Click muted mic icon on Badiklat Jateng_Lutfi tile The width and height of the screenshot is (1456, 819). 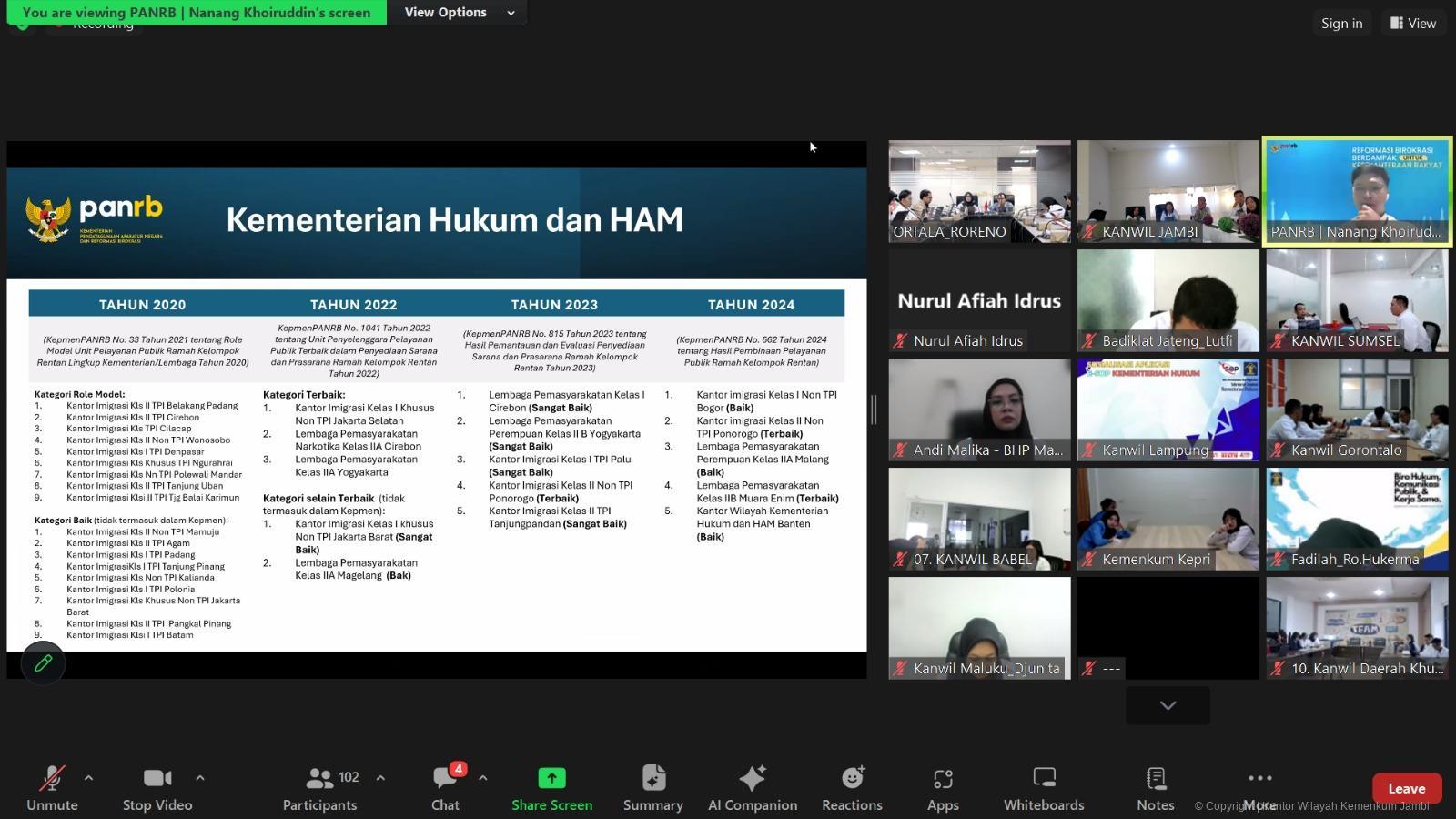(1089, 341)
